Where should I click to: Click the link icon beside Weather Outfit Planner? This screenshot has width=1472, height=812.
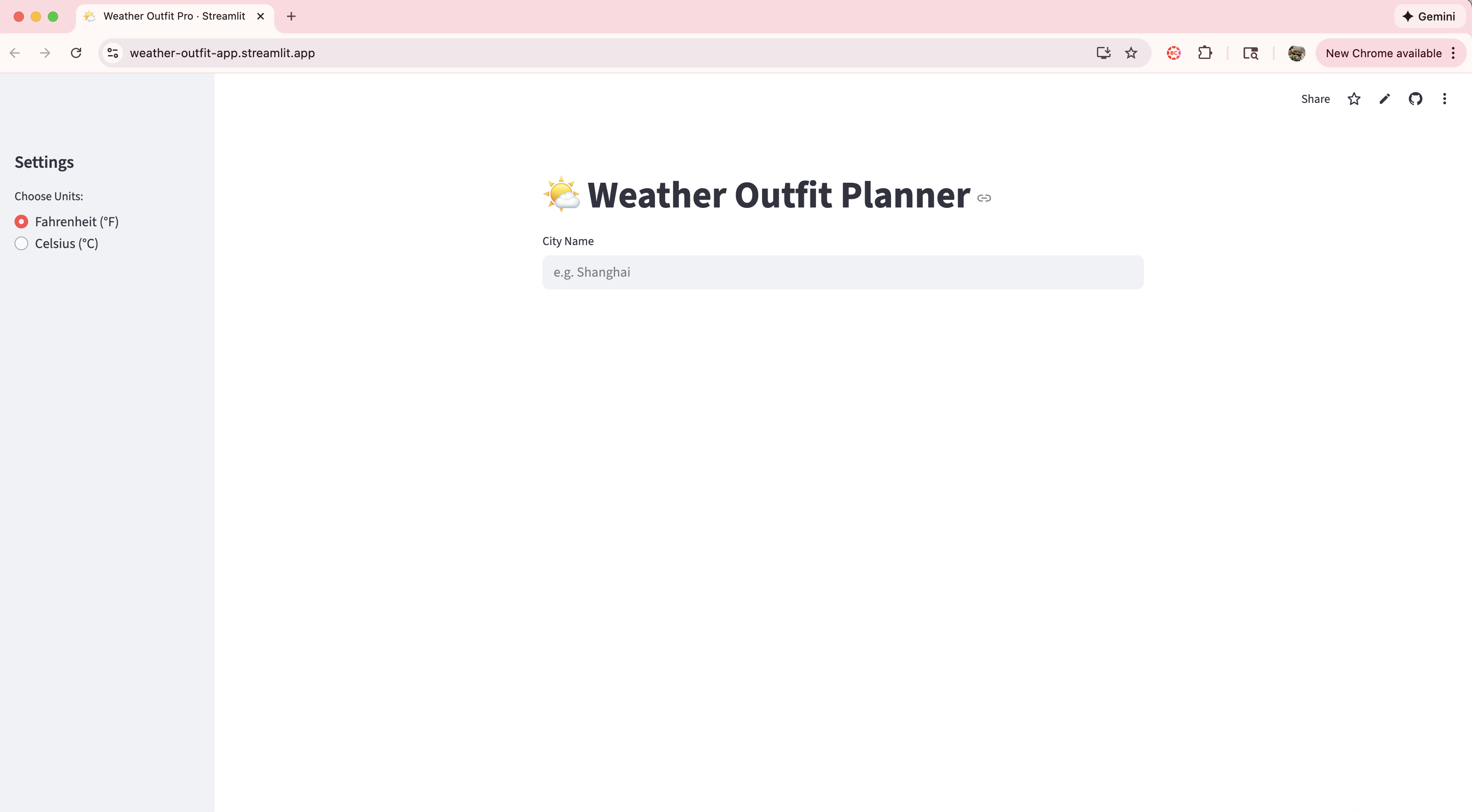click(x=985, y=198)
